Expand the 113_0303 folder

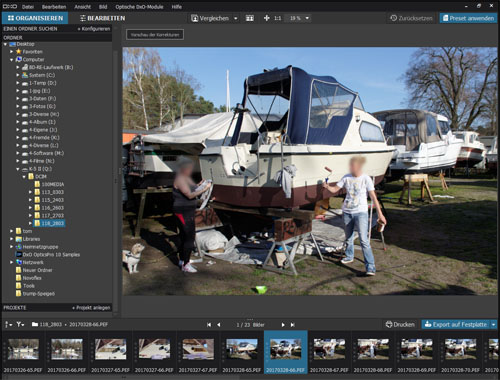[30, 192]
